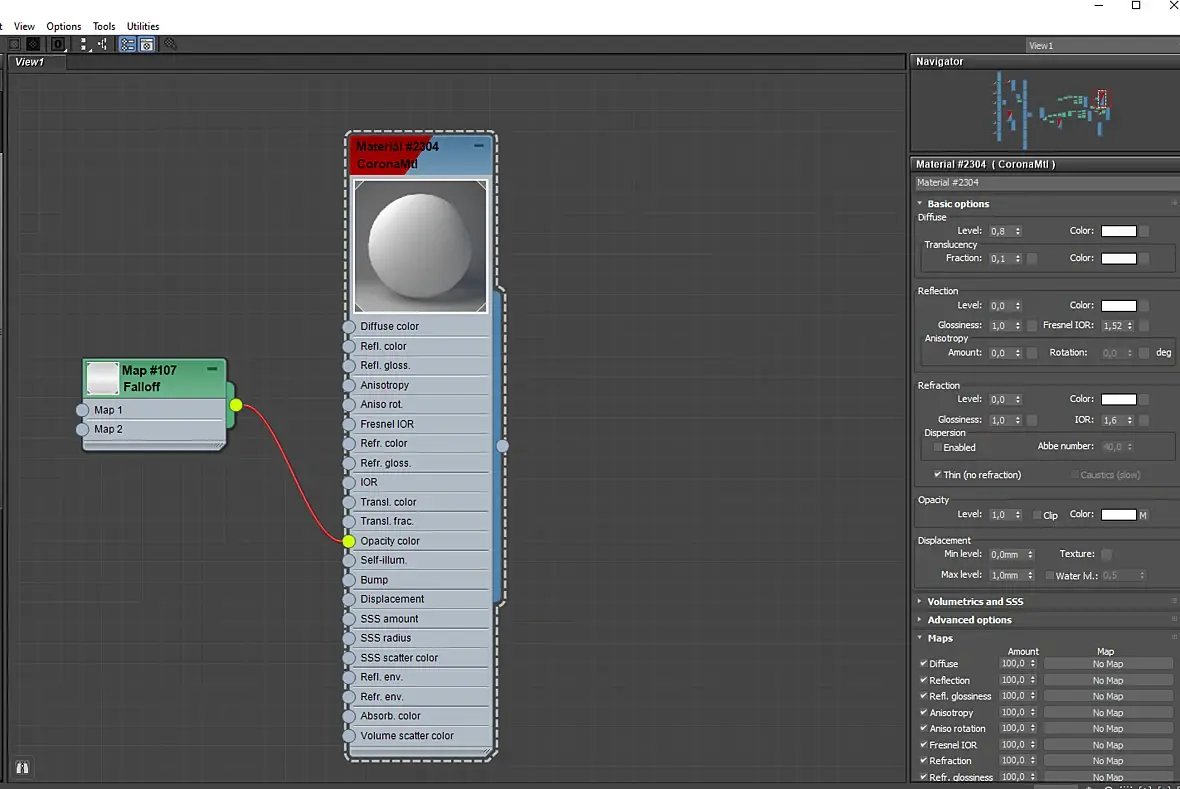Uncheck Thin (no refraction) option
This screenshot has width=1180, height=789.
pyautogui.click(x=937, y=475)
